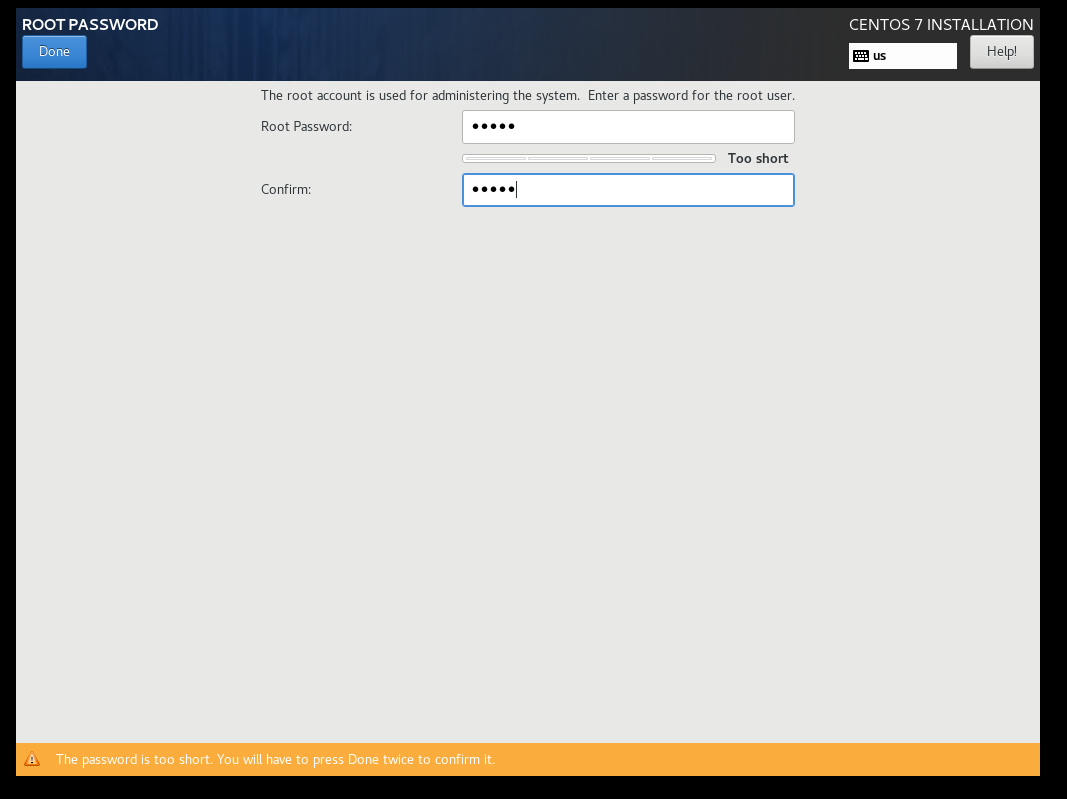Click the ROOT PASSWORD heading
The width and height of the screenshot is (1067, 799).
[90, 25]
